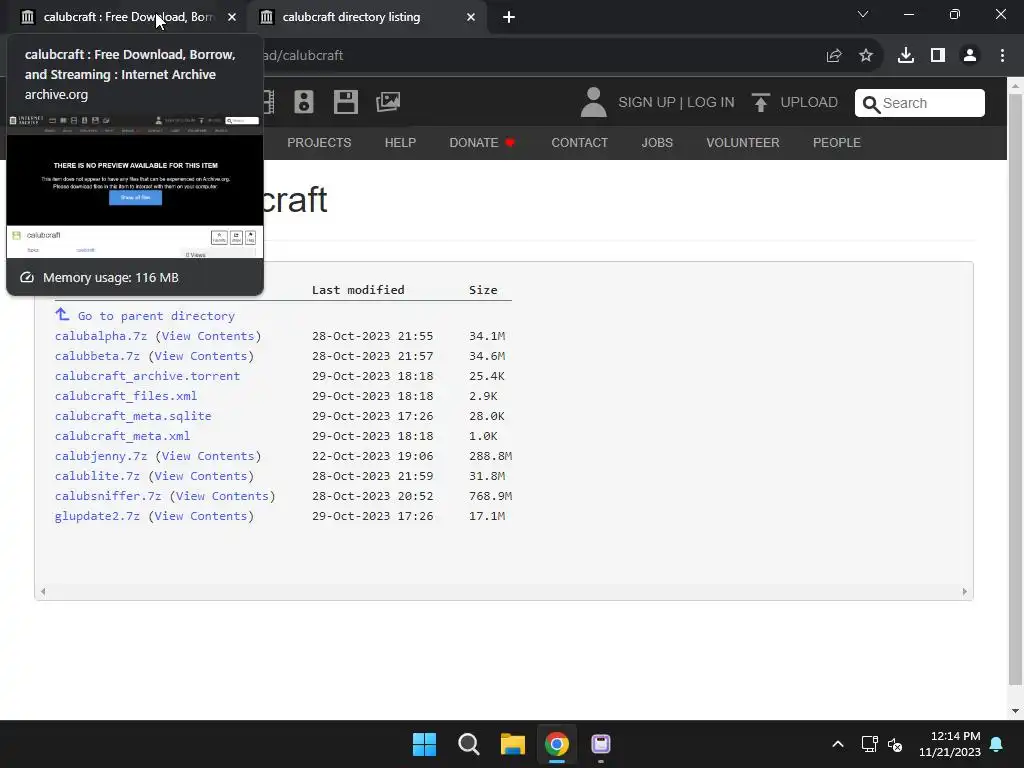Open calubcraft_meta.xml
Viewport: 1024px width, 768px height.
click(122, 436)
